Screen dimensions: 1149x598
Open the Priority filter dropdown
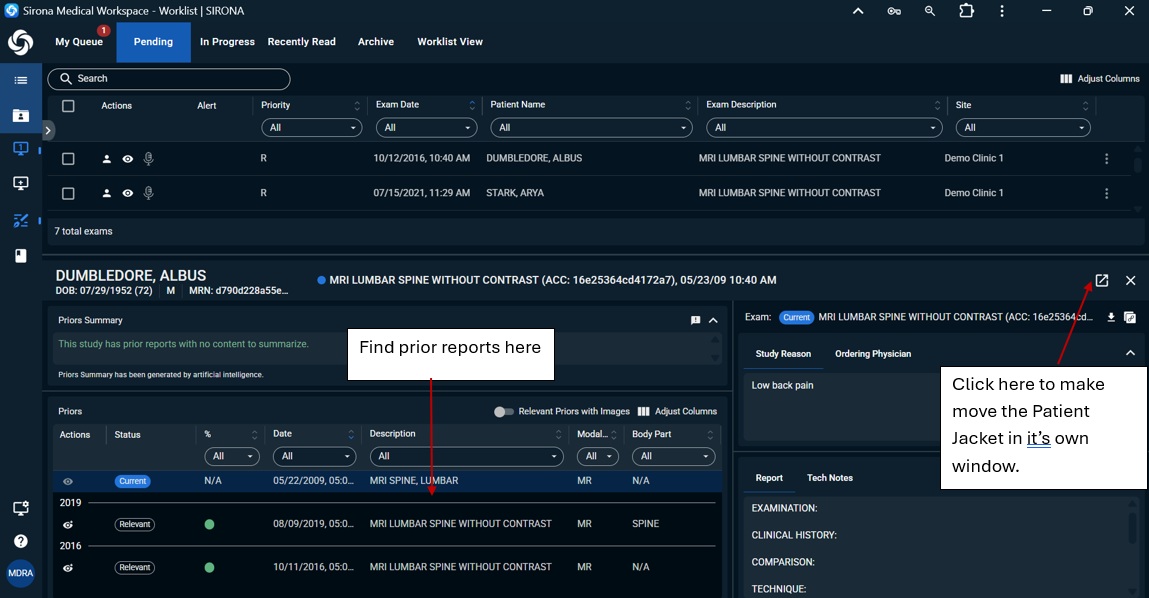pos(311,128)
